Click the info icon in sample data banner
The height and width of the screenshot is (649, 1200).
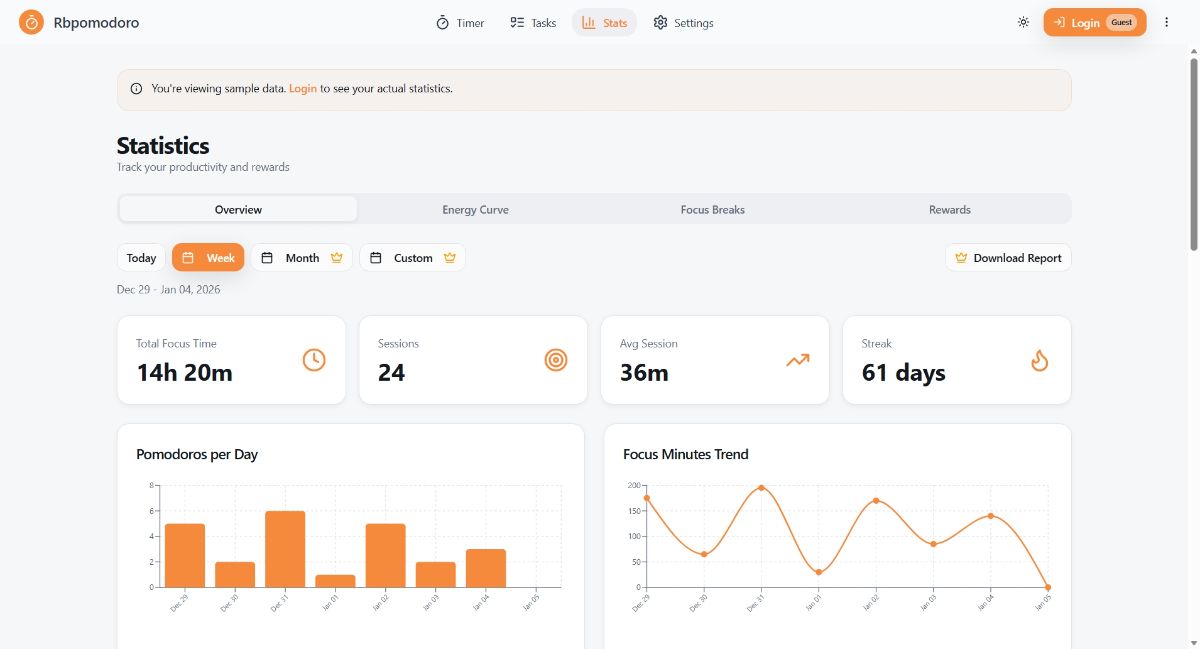[136, 89]
